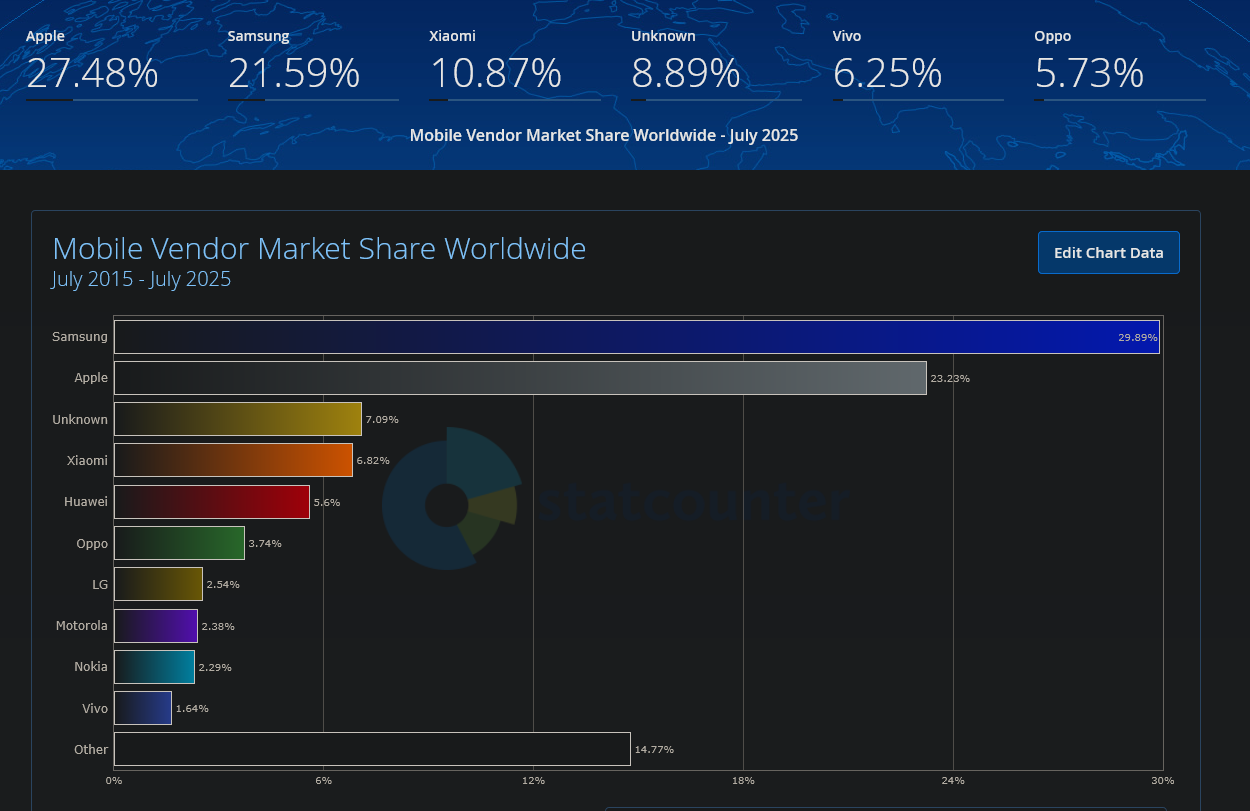Click the Oppo 5.73% header stat

(x=1120, y=64)
